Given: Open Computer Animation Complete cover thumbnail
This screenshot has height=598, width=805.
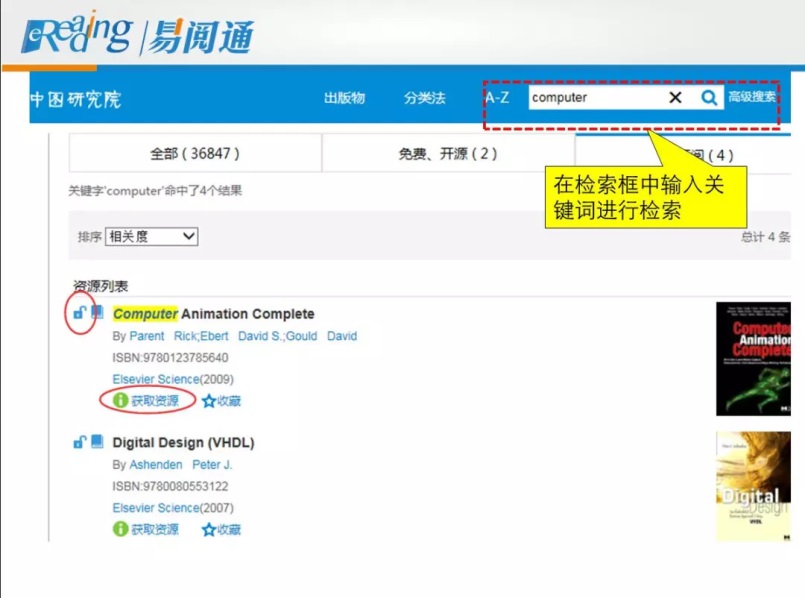Looking at the screenshot, I should pyautogui.click(x=753, y=359).
